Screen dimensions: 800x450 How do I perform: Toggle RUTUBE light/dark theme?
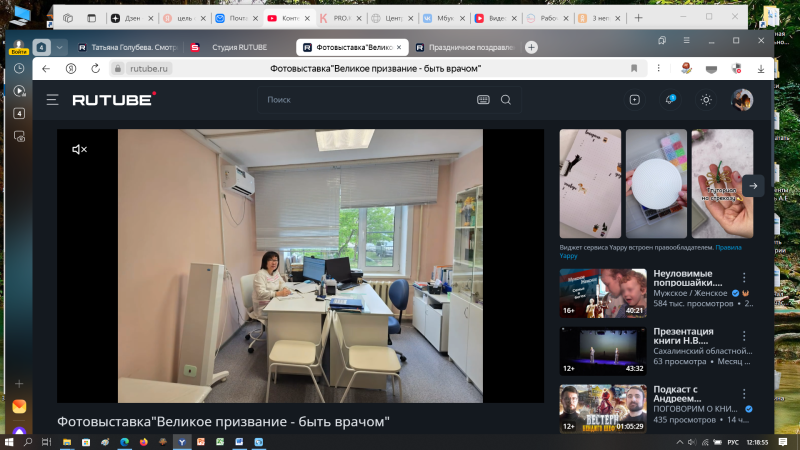tap(706, 100)
